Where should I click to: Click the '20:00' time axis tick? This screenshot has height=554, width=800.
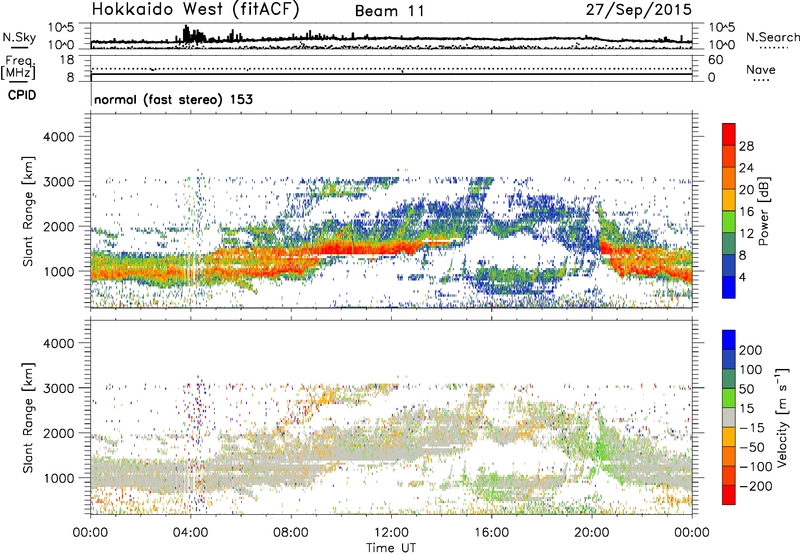[x=592, y=533]
